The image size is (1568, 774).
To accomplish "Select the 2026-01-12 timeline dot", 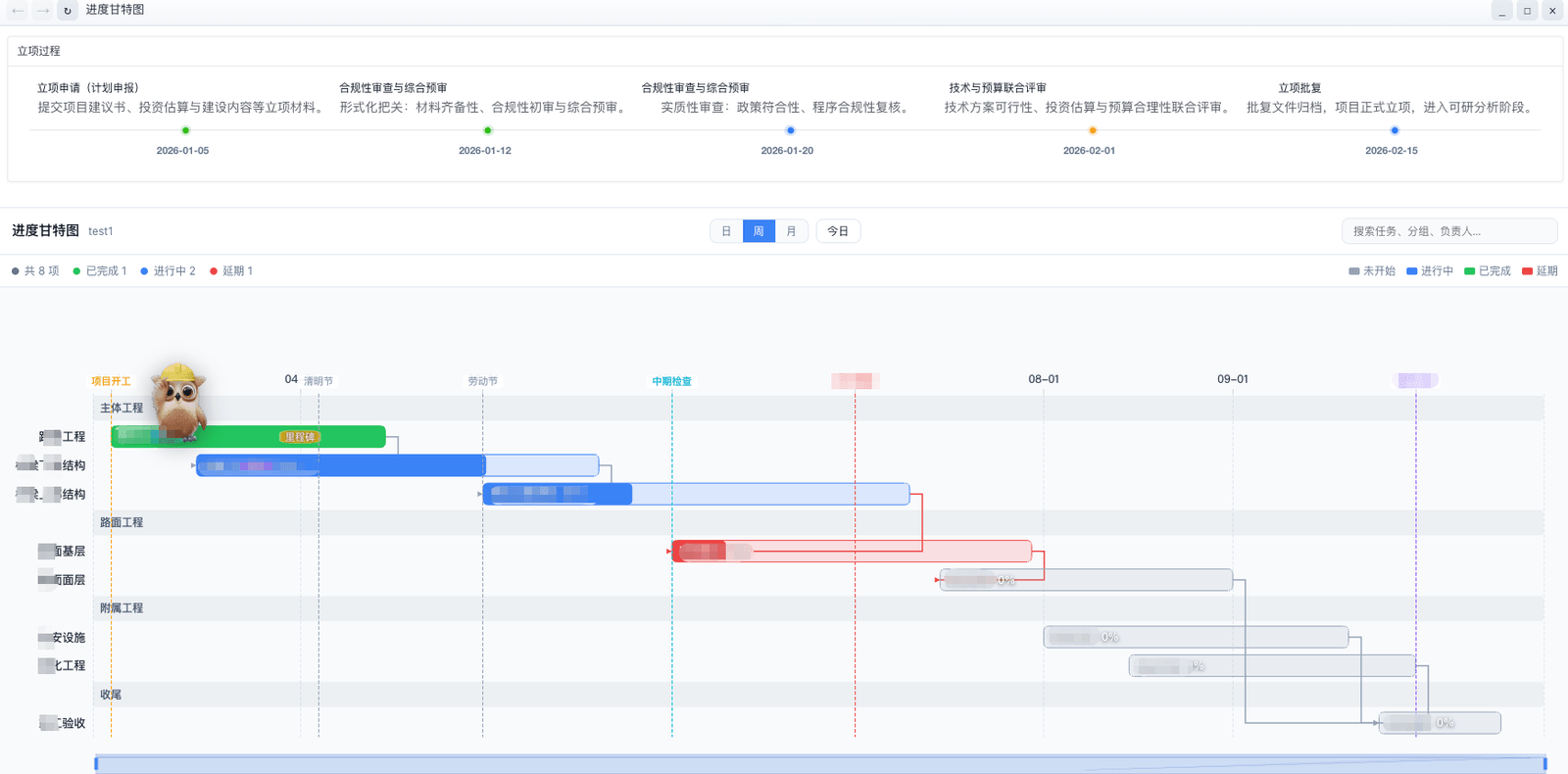I will (487, 130).
